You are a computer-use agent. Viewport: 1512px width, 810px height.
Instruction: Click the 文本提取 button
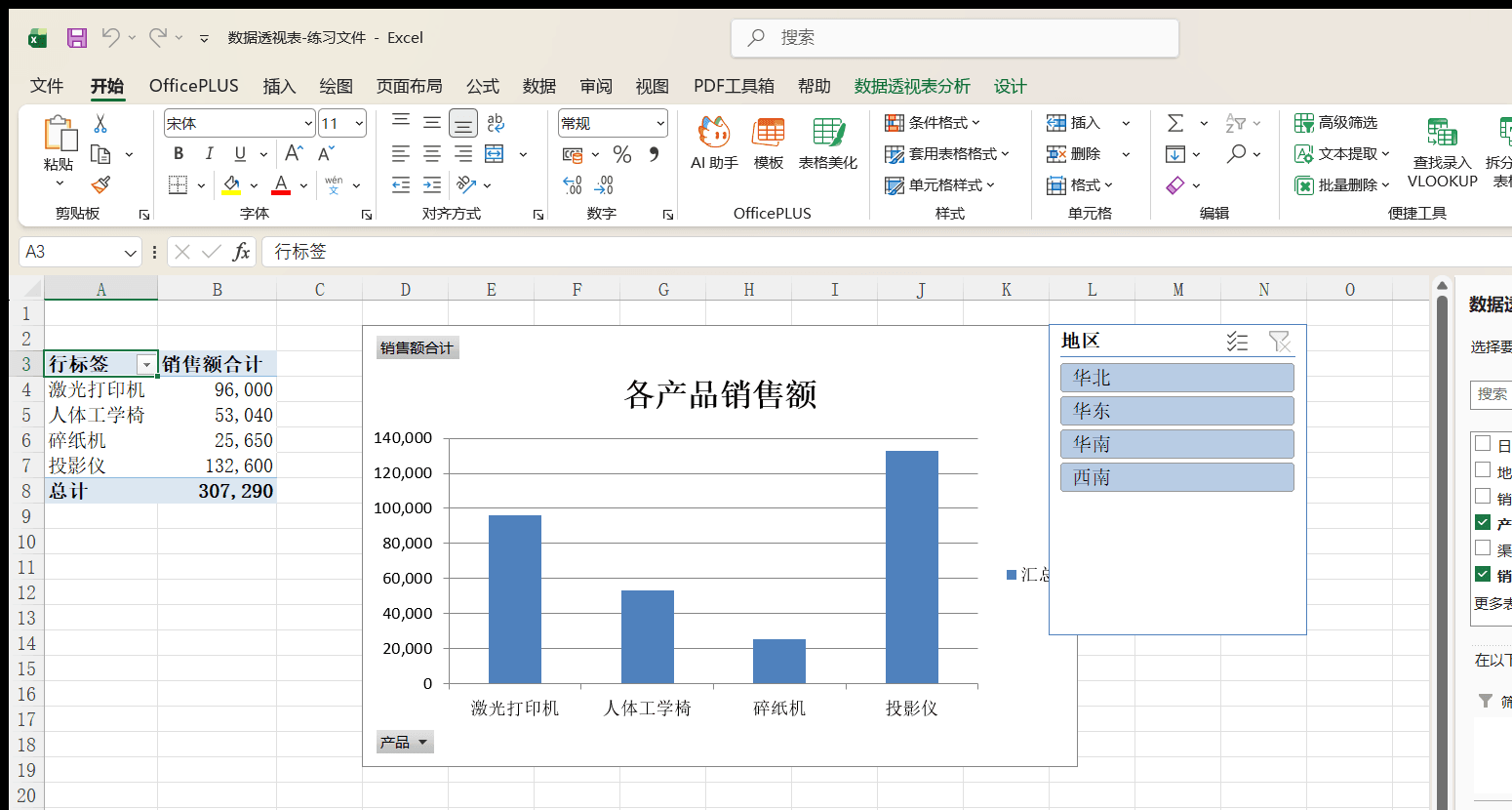point(1342,154)
